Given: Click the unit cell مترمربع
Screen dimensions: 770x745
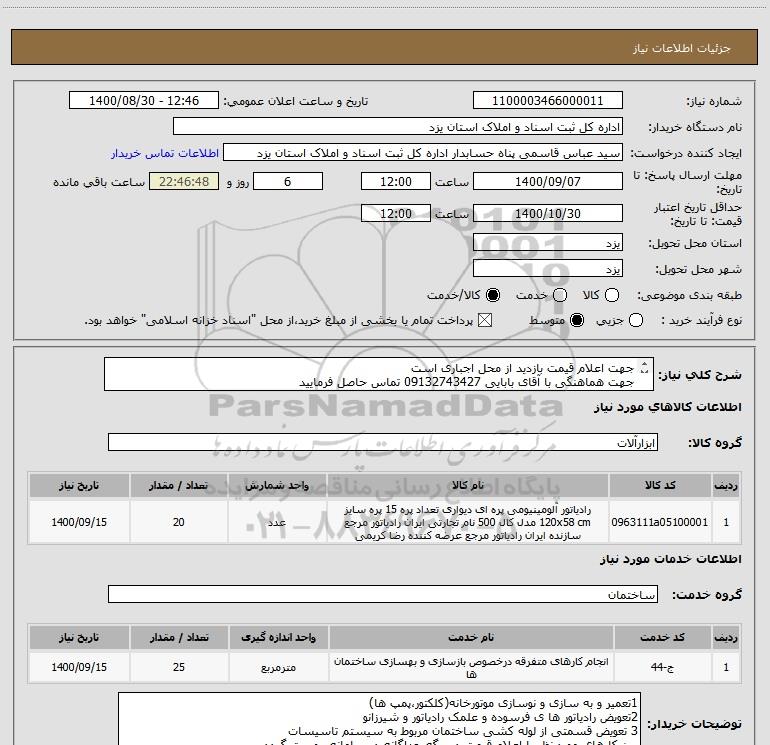Looking at the screenshot, I should pos(278,667).
